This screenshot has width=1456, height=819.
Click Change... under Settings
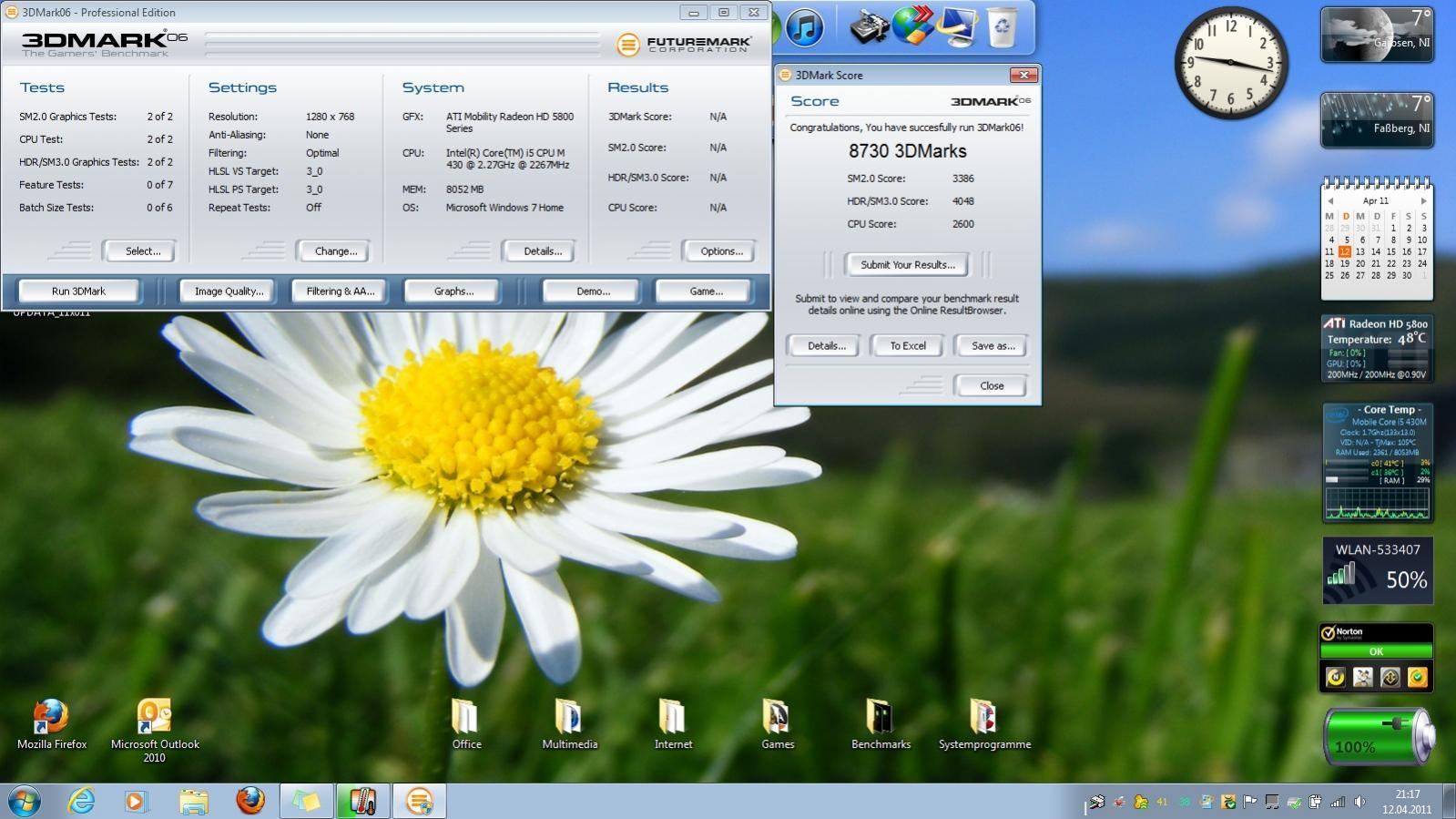(x=335, y=251)
